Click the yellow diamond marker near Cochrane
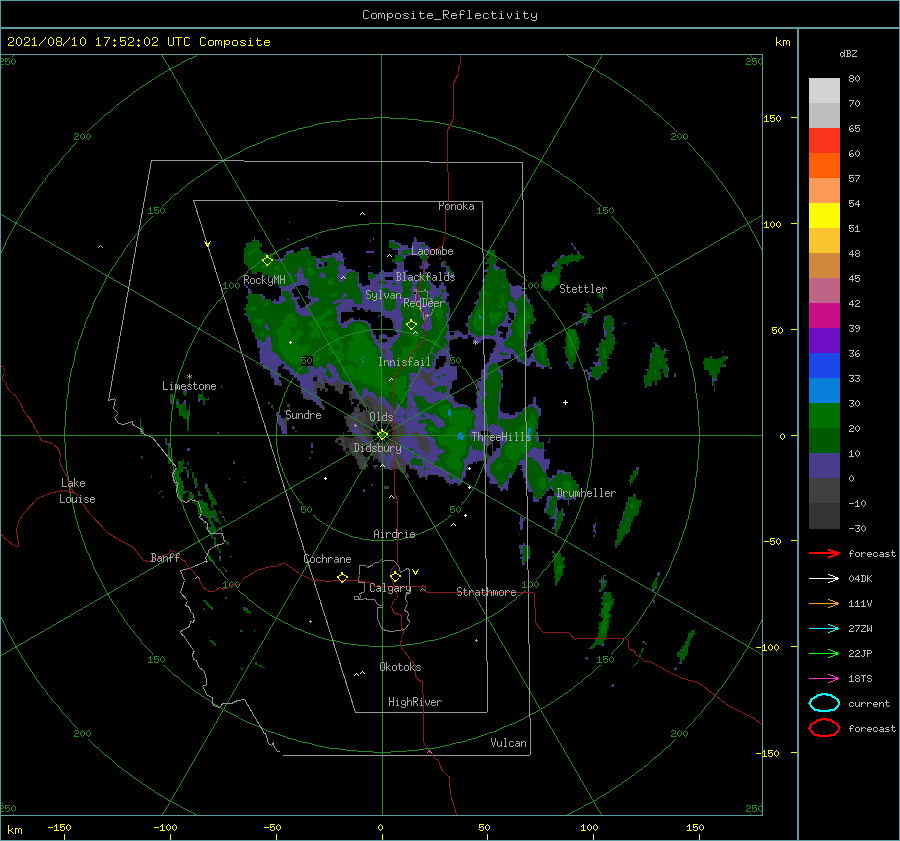This screenshot has width=900, height=841. coord(342,577)
